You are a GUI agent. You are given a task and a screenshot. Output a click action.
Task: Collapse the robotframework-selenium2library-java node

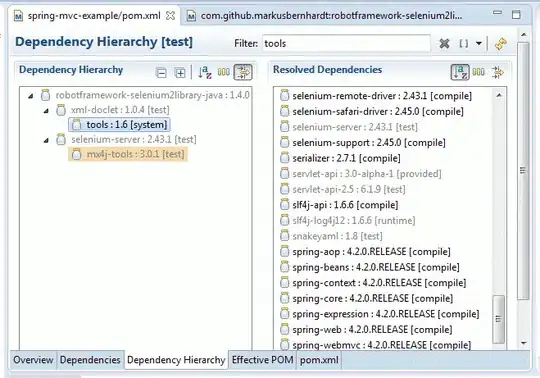pos(31,96)
